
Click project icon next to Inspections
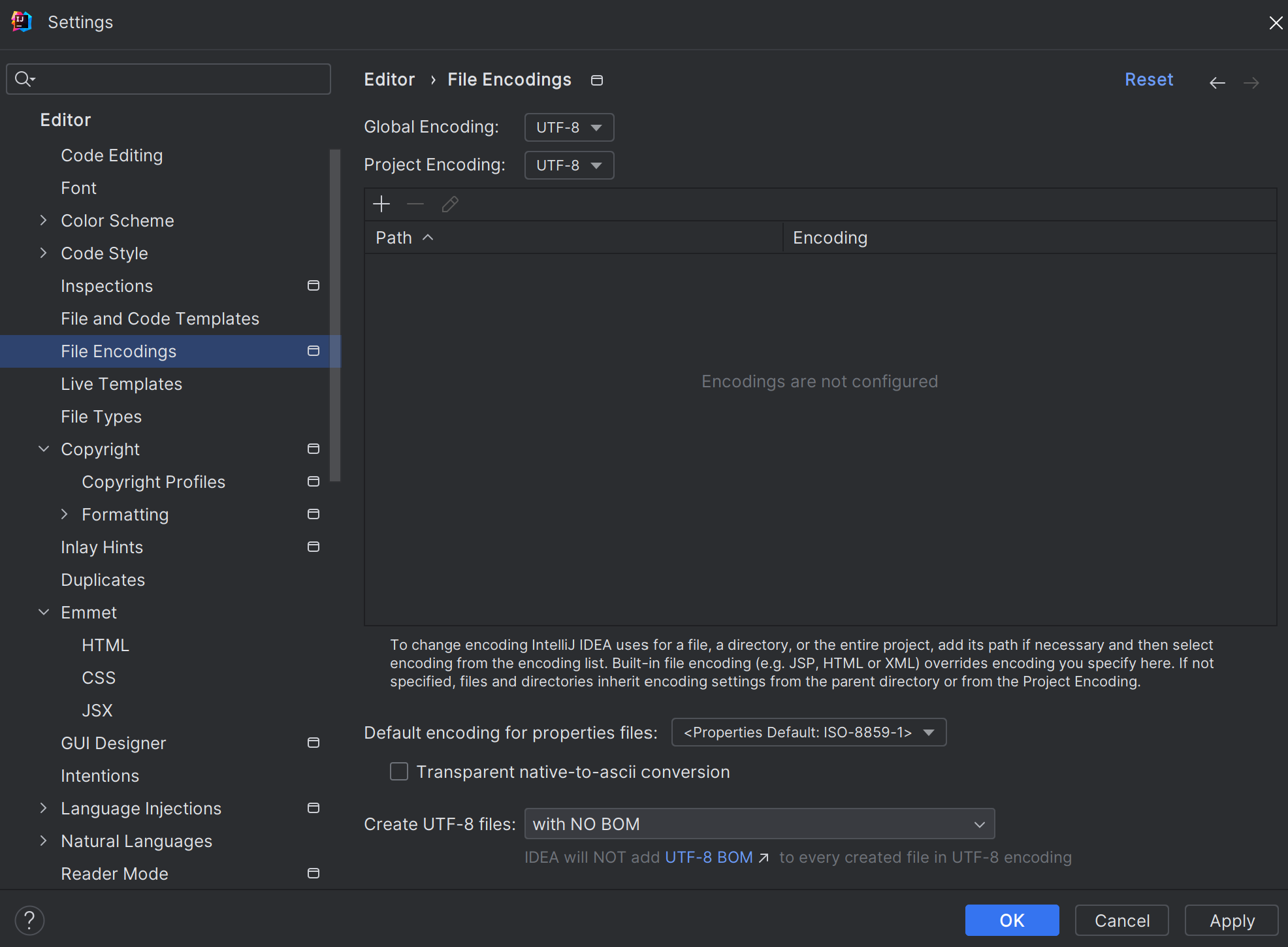pos(314,285)
